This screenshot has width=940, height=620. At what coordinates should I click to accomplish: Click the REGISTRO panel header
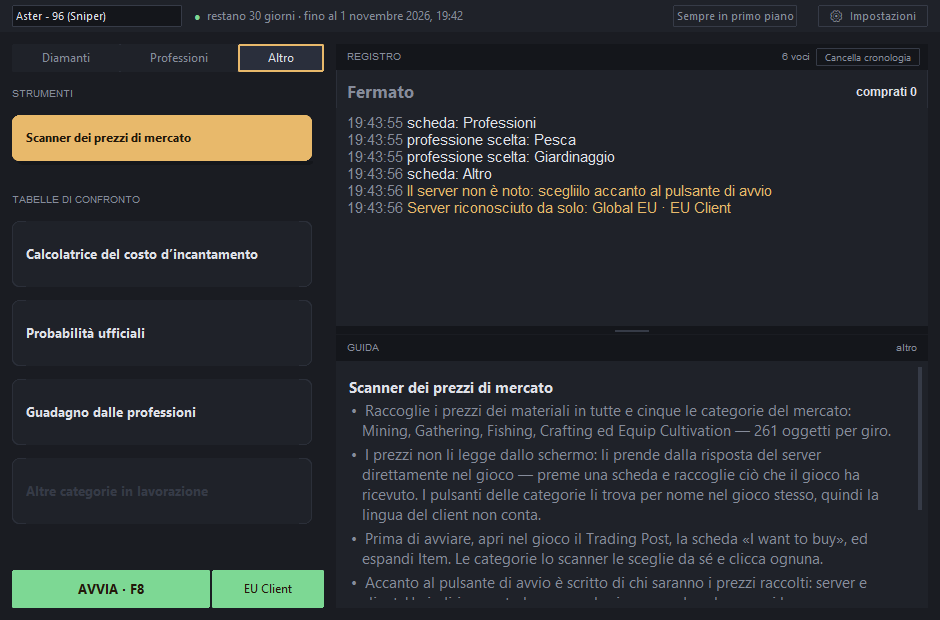(374, 56)
